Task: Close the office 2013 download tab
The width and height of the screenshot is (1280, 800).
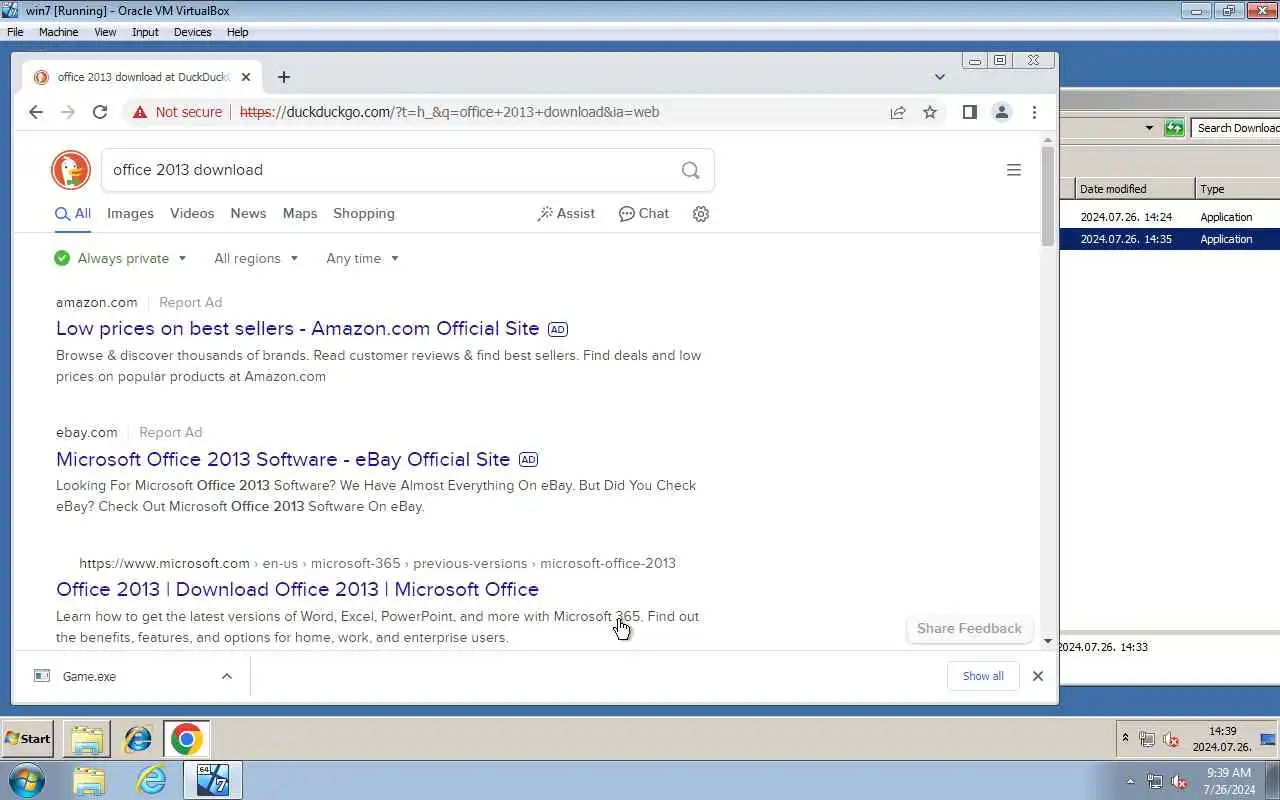Action: (246, 77)
